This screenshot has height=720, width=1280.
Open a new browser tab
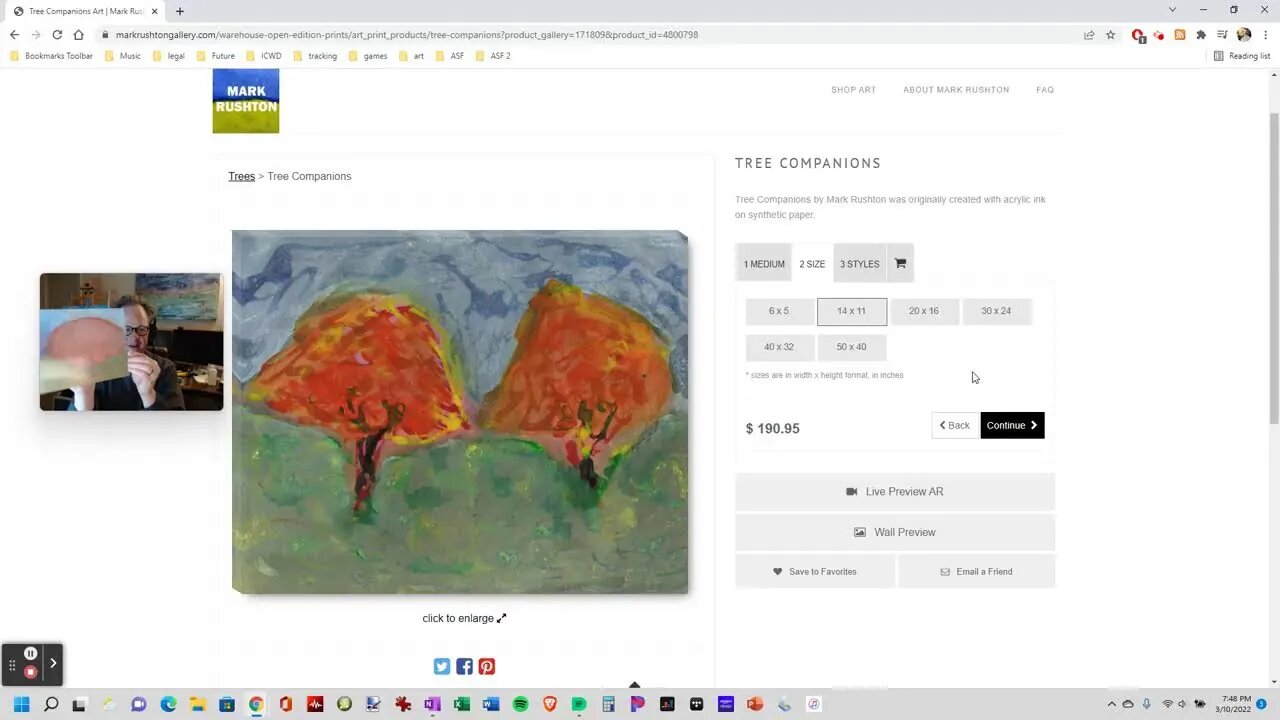click(180, 11)
